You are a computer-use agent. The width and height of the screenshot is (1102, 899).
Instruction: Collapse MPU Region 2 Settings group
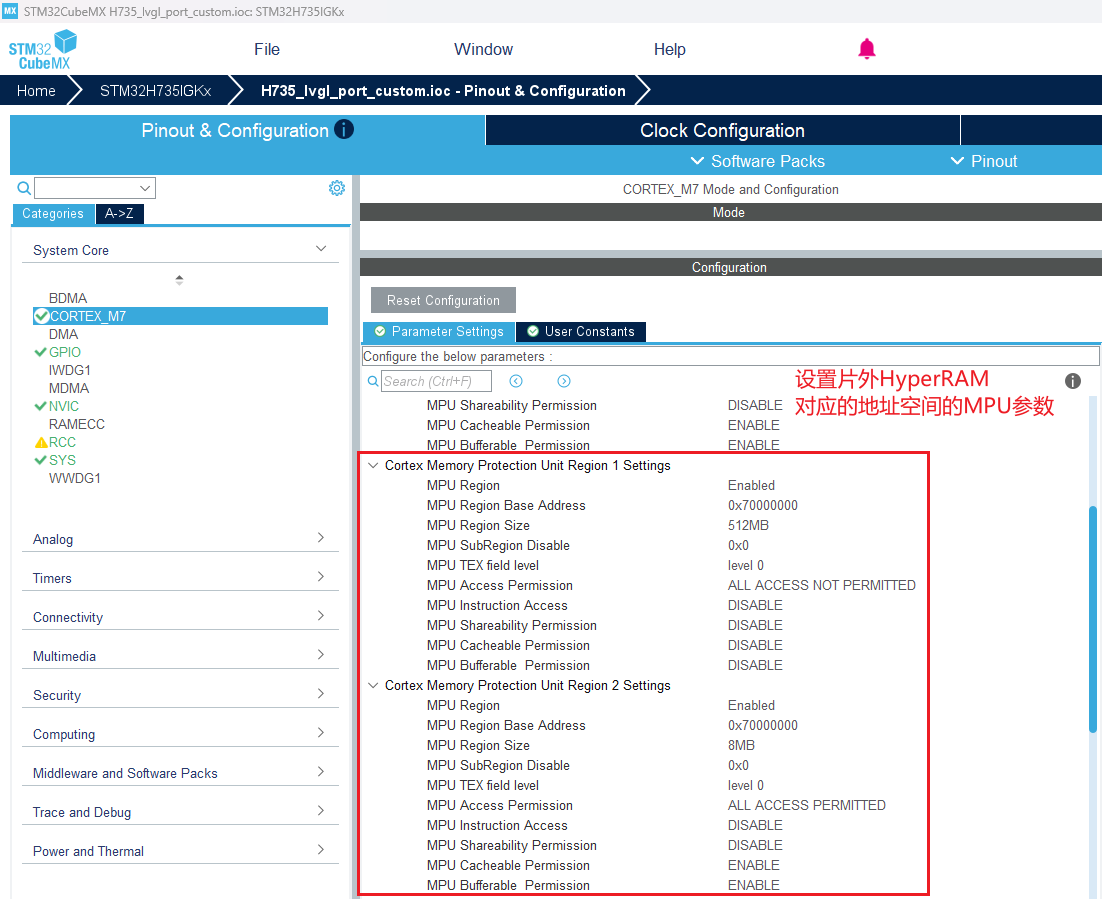tap(373, 685)
